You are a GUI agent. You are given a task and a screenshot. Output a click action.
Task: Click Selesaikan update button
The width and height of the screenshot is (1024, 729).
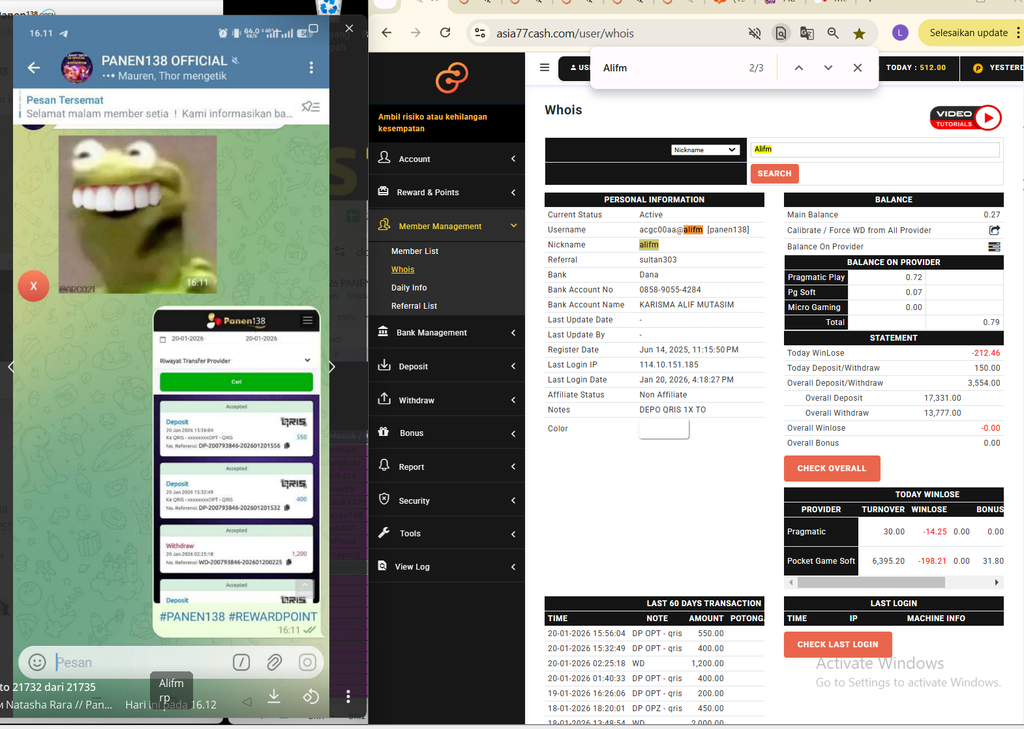pos(968,33)
